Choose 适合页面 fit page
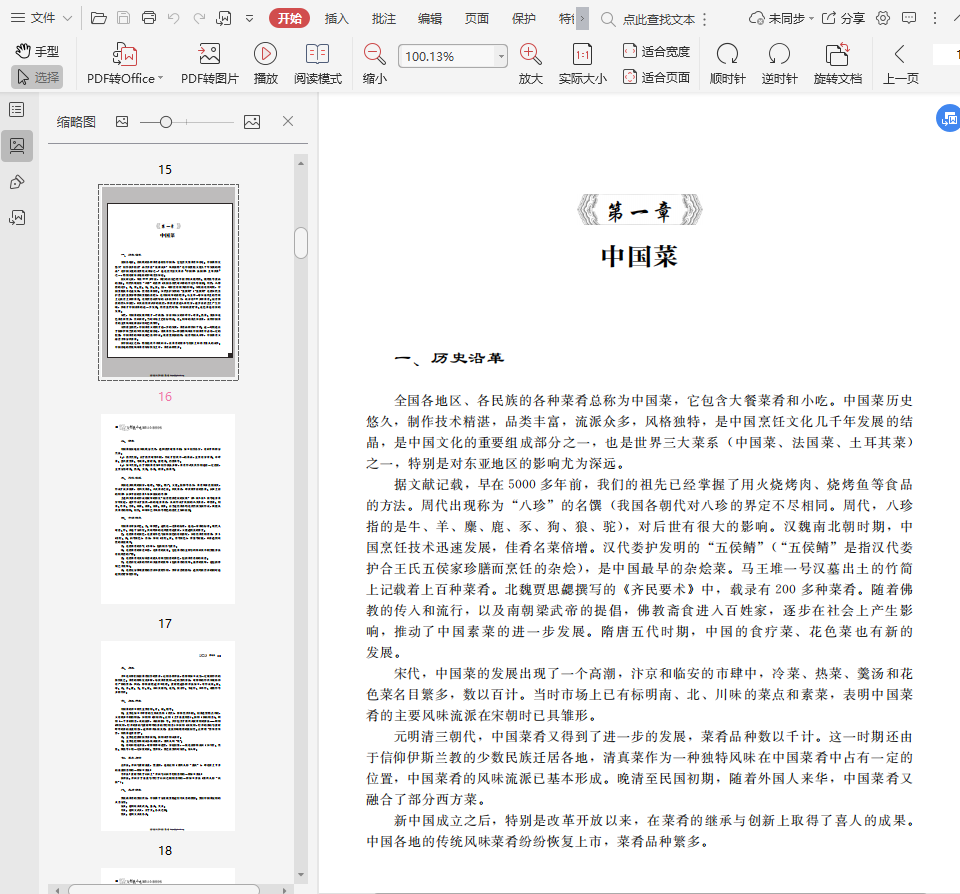This screenshot has width=960, height=894. [x=656, y=77]
